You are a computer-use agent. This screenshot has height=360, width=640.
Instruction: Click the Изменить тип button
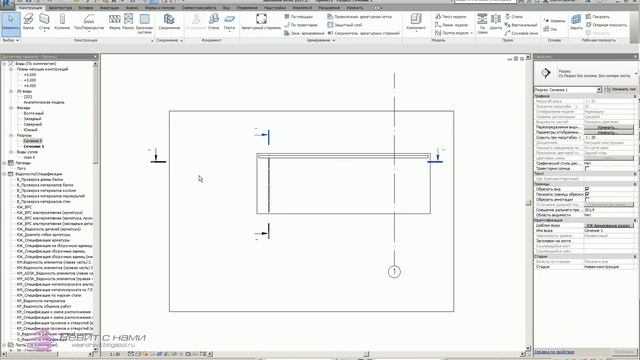click(x=621, y=89)
